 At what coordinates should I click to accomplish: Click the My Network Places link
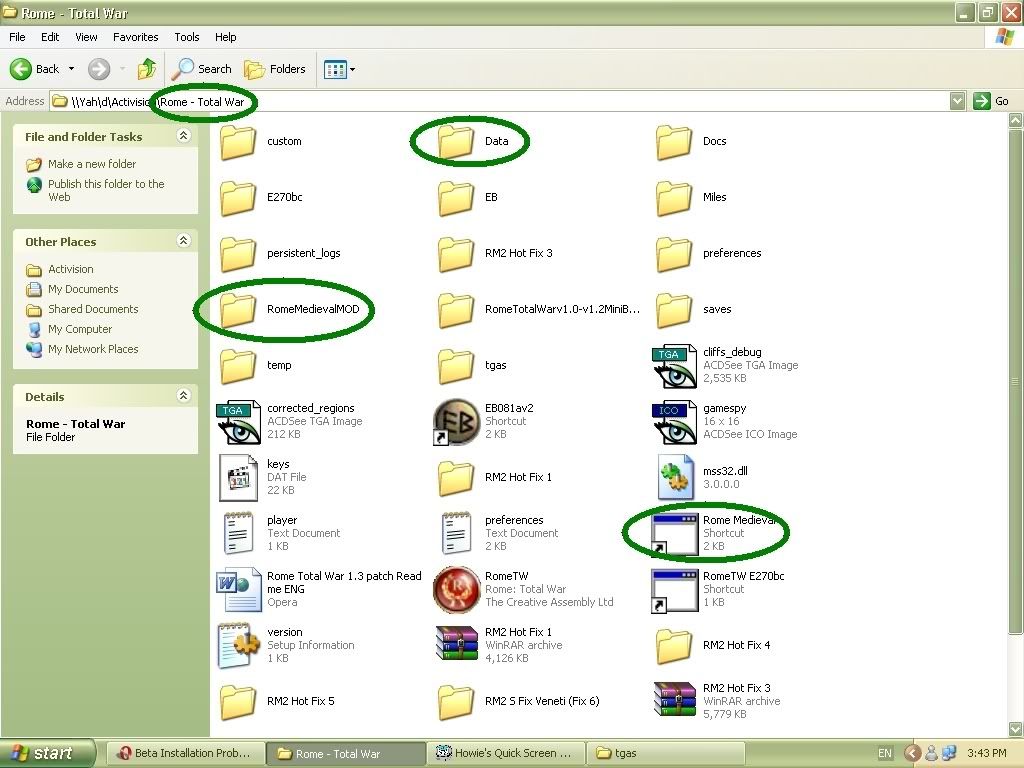tap(93, 349)
